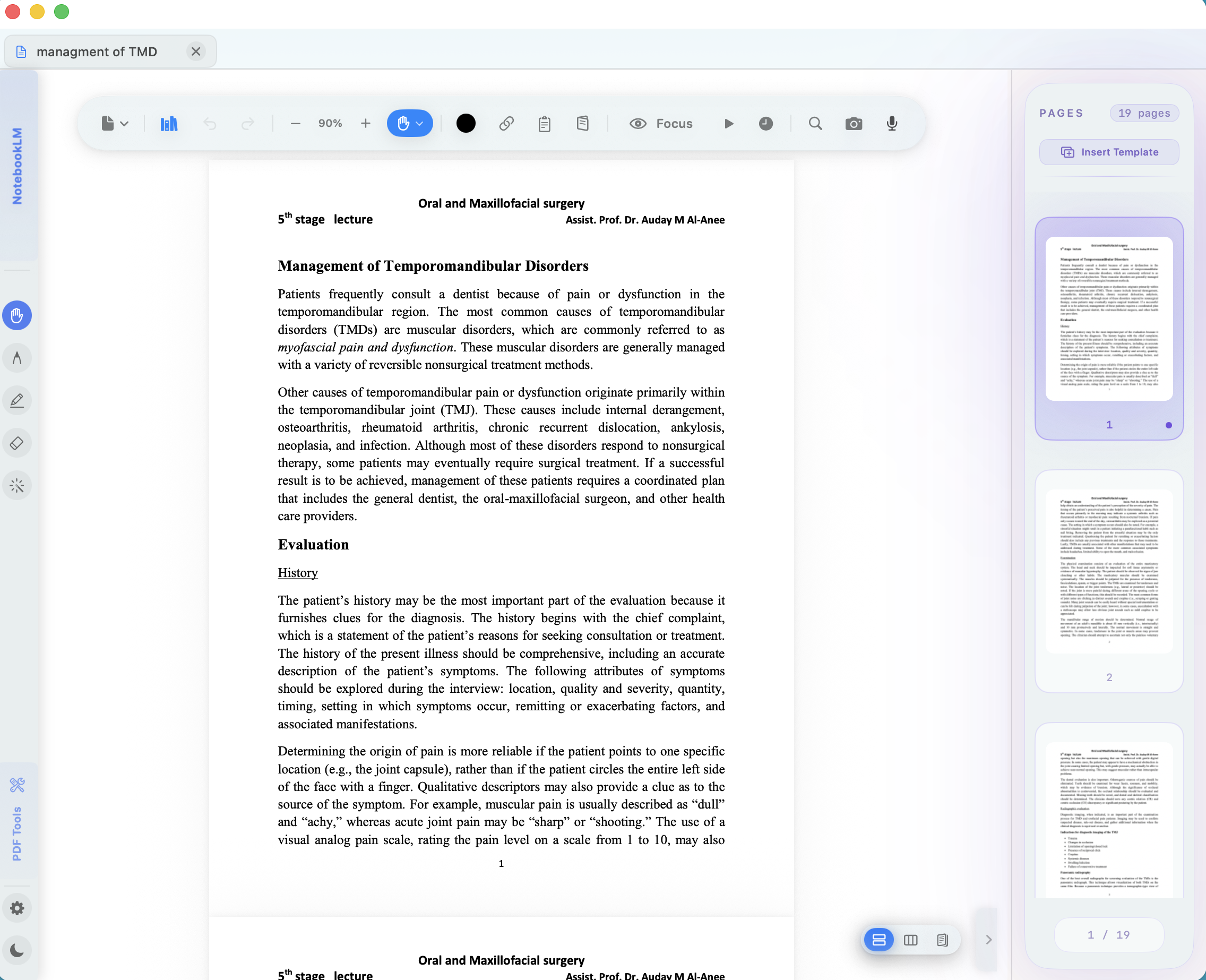1206x980 pixels.
Task: Click Insert Template button
Action: click(x=1109, y=152)
